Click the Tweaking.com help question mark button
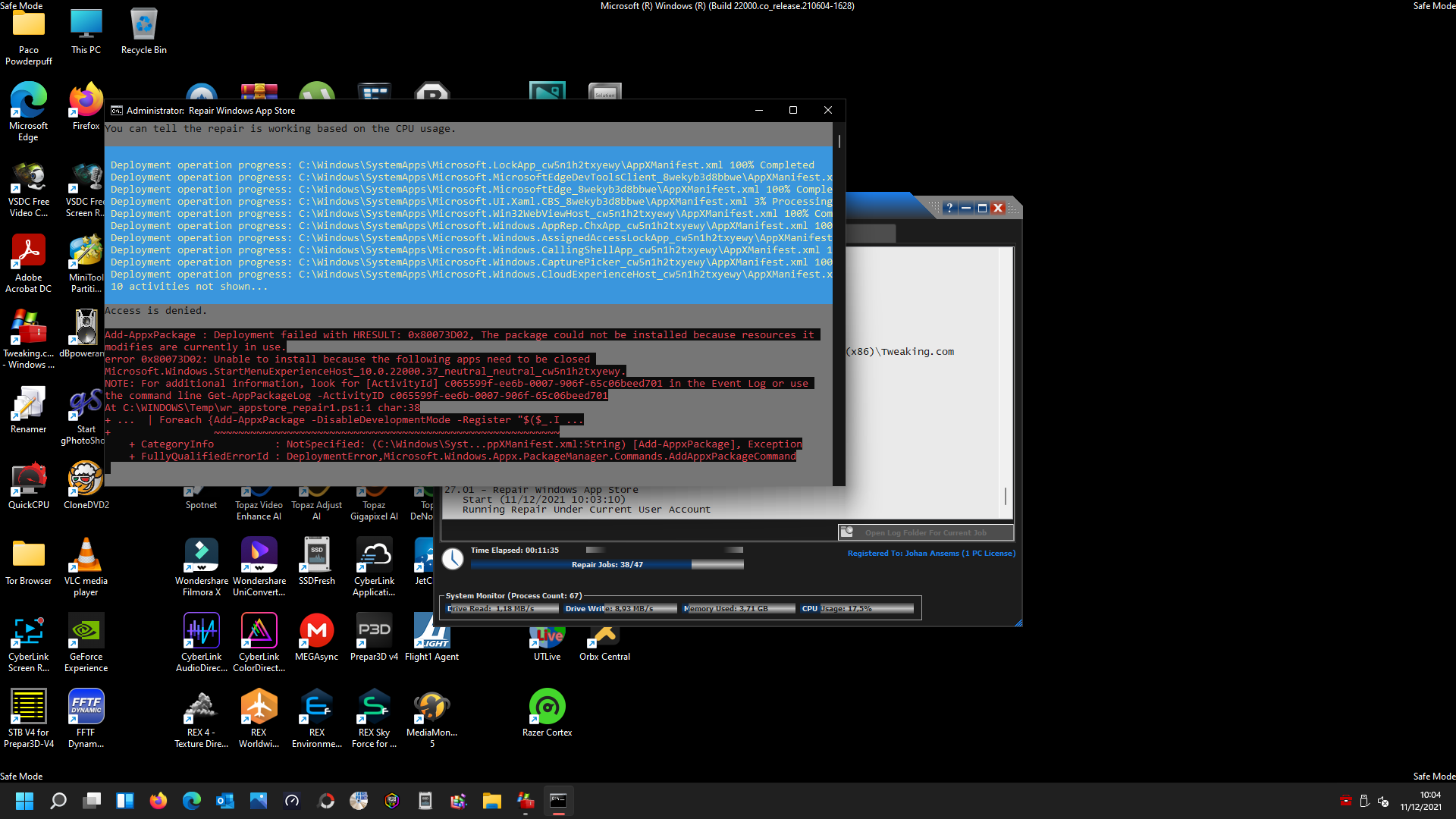The width and height of the screenshot is (1456, 819). (949, 208)
